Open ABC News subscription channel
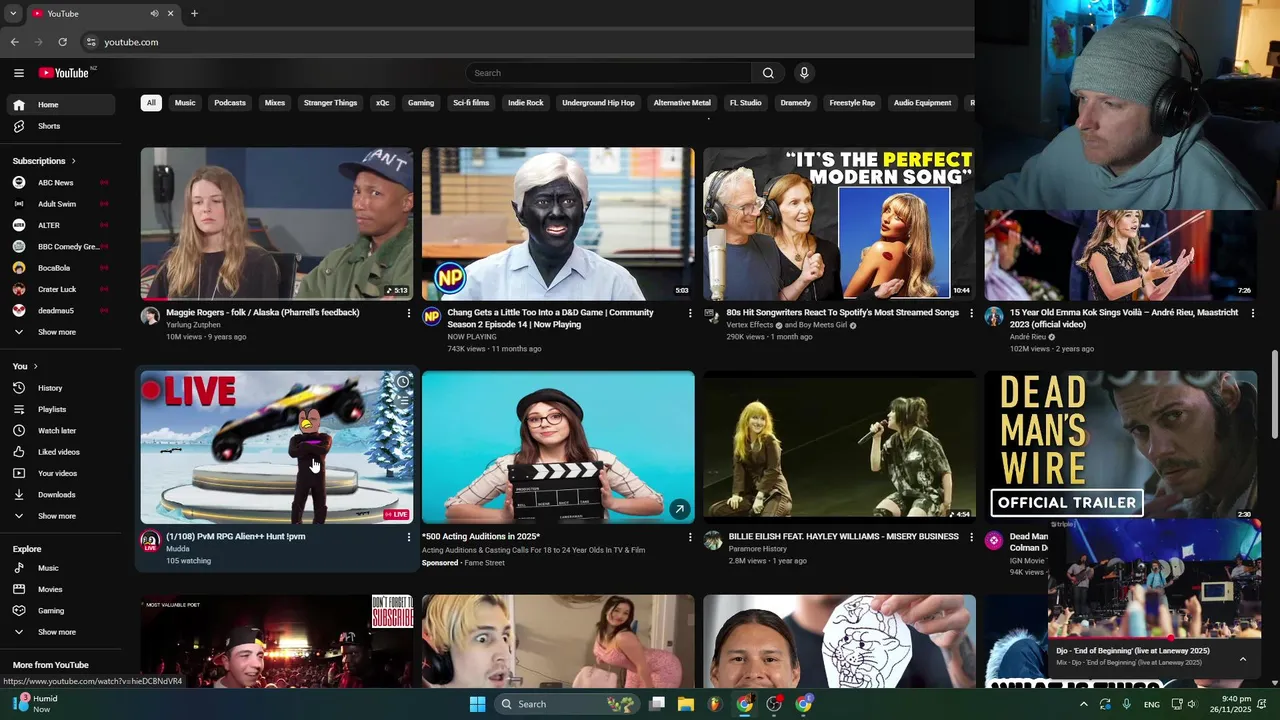This screenshot has width=1280, height=720. click(x=60, y=183)
